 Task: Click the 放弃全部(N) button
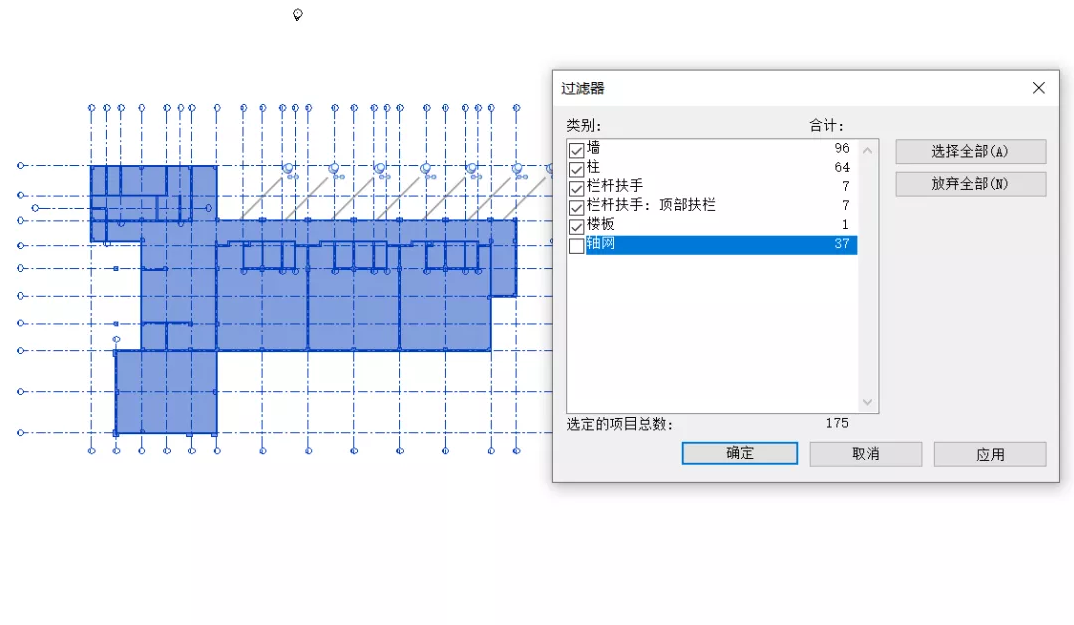[x=969, y=184]
